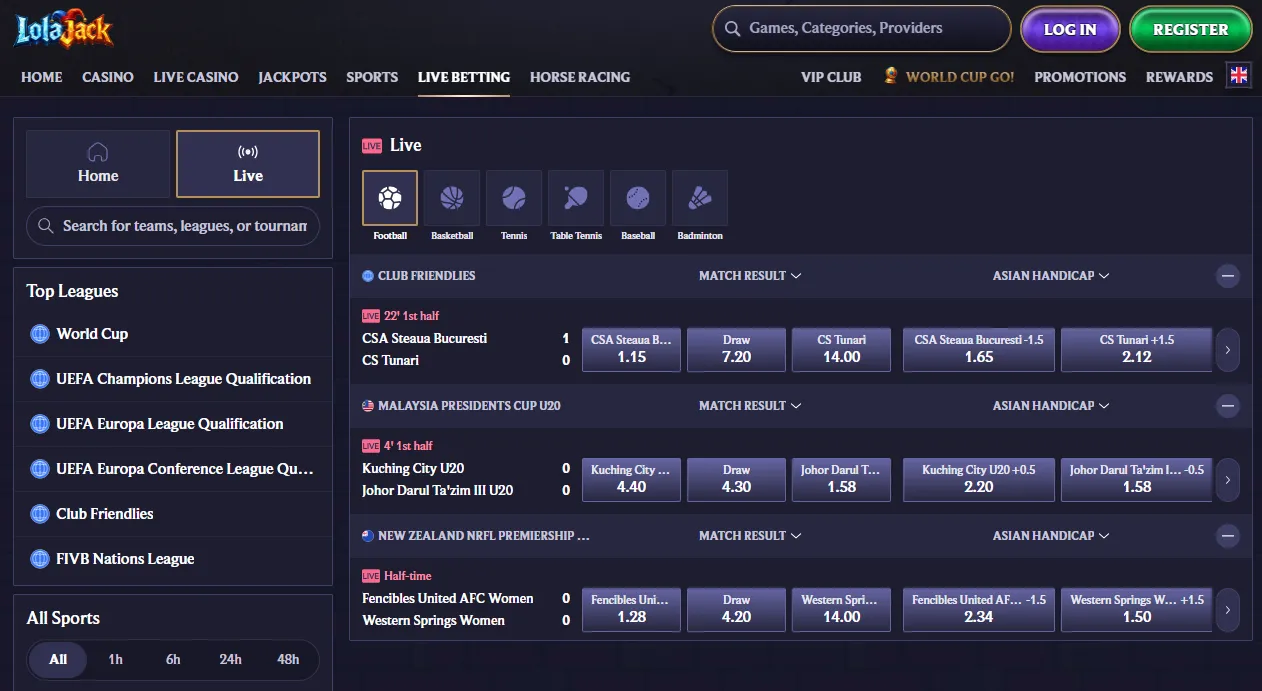
Task: Collapse the Malaysia Presidents Cup U20 section
Action: [x=1228, y=406]
